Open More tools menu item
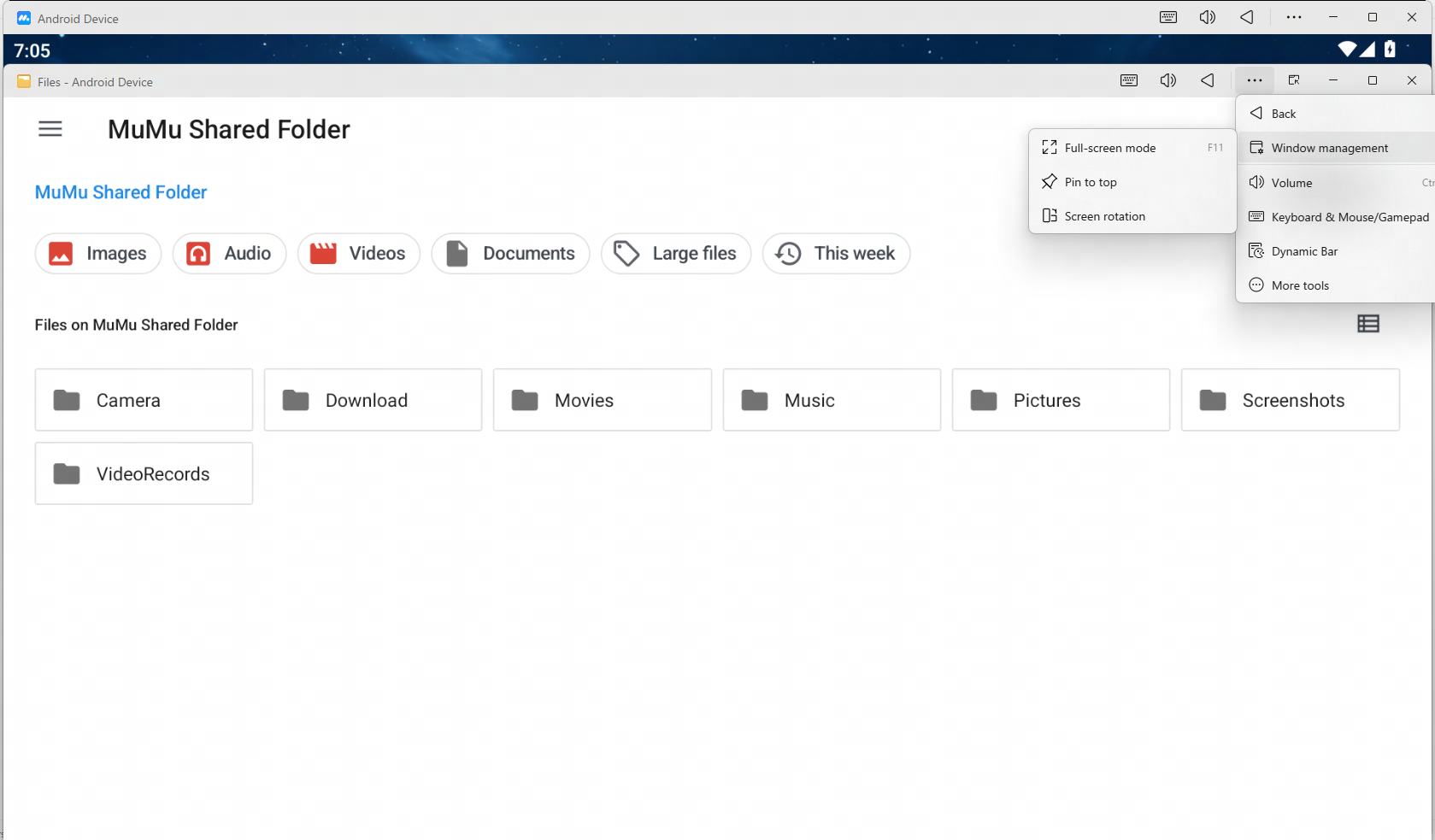Image resolution: width=1435 pixels, height=840 pixels. pyautogui.click(x=1335, y=285)
